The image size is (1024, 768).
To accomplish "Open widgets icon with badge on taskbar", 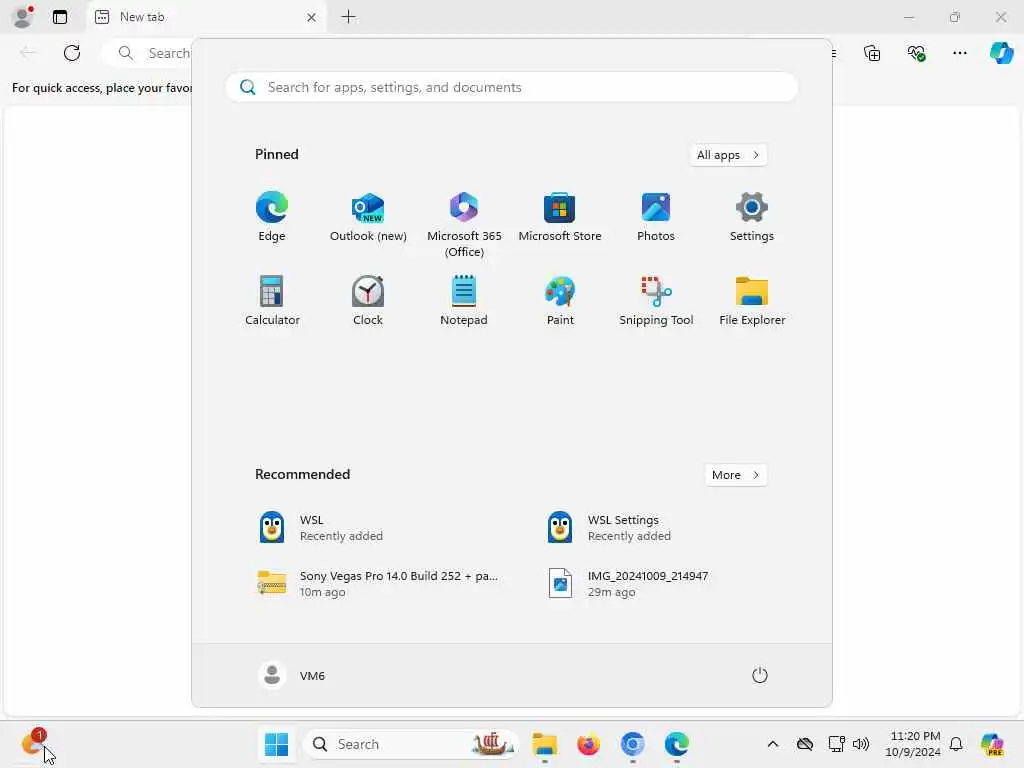I will click(x=33, y=742).
